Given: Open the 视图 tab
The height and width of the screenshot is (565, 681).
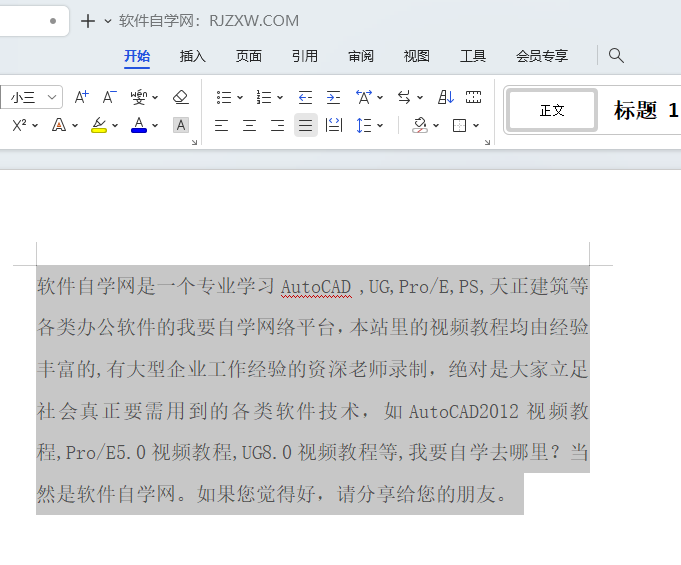Looking at the screenshot, I should (417, 56).
